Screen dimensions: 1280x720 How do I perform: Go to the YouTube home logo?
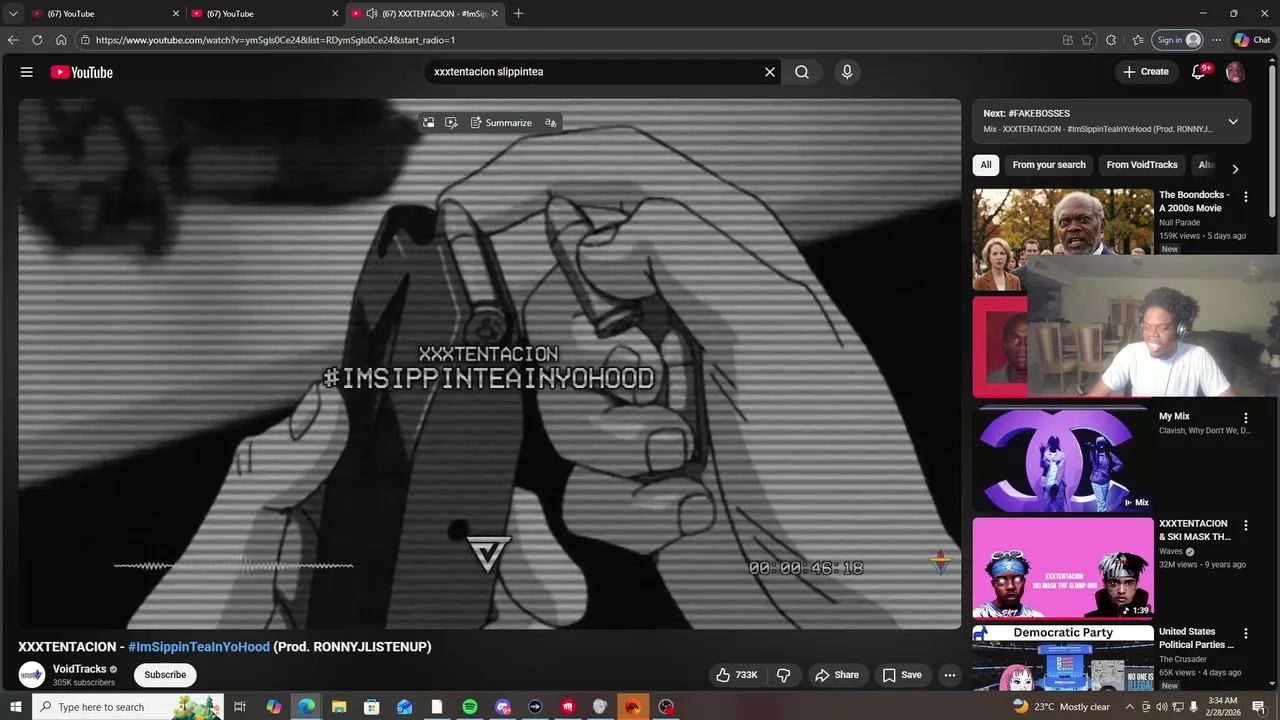coord(81,72)
